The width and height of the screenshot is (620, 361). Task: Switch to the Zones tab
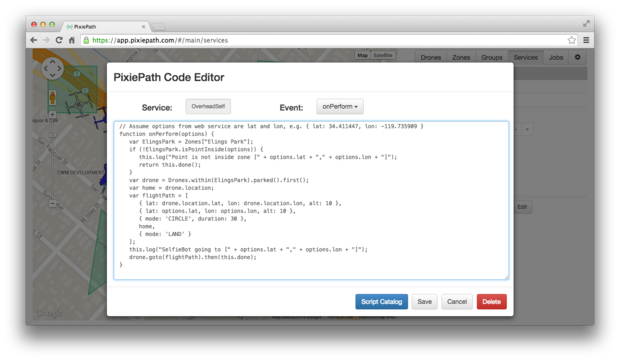click(x=461, y=57)
